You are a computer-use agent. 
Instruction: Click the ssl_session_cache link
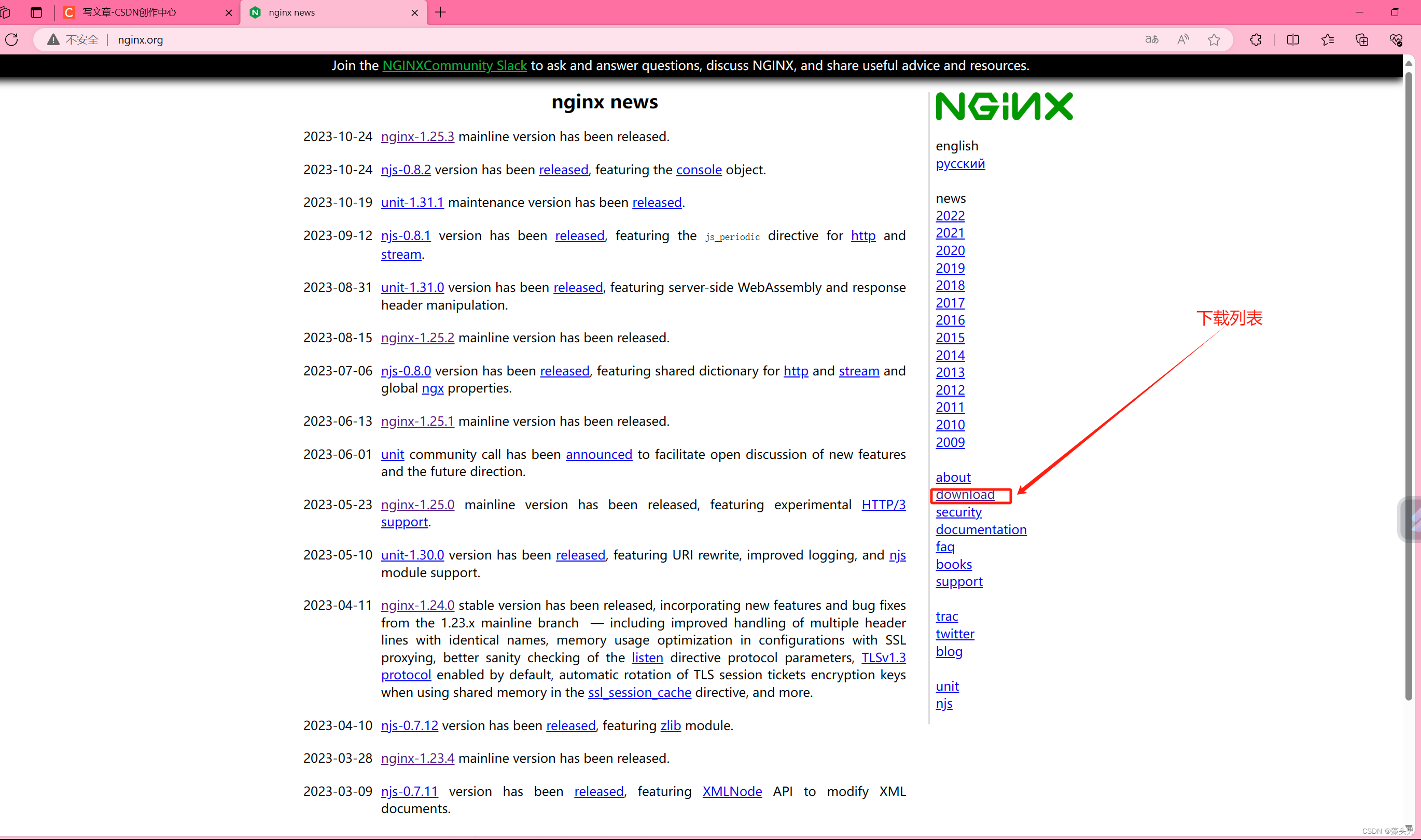639,693
